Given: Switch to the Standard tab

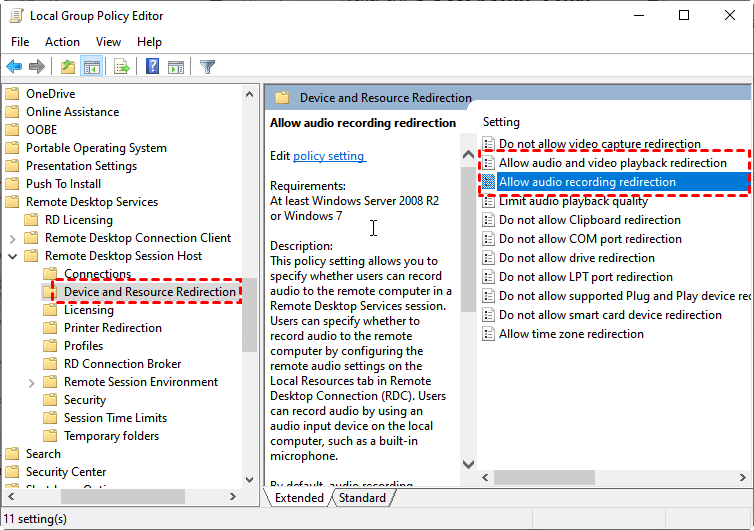Looking at the screenshot, I should pyautogui.click(x=362, y=497).
